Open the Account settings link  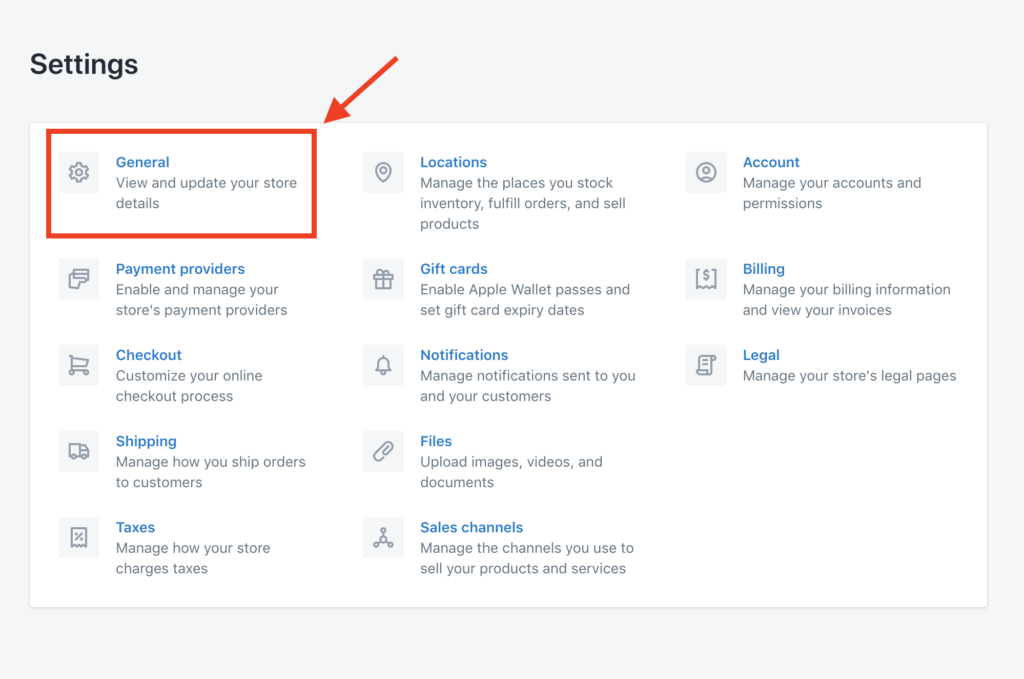[771, 162]
